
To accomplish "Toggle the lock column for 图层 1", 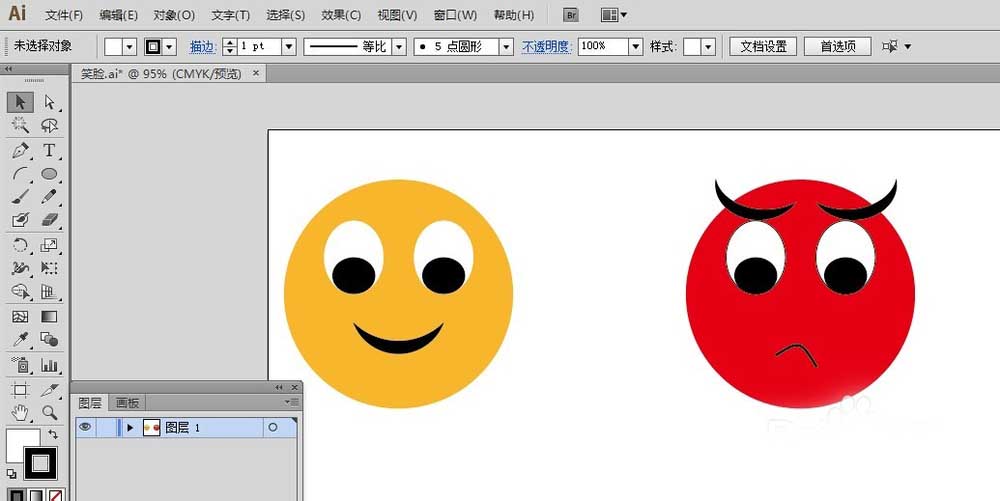I will pyautogui.click(x=106, y=428).
